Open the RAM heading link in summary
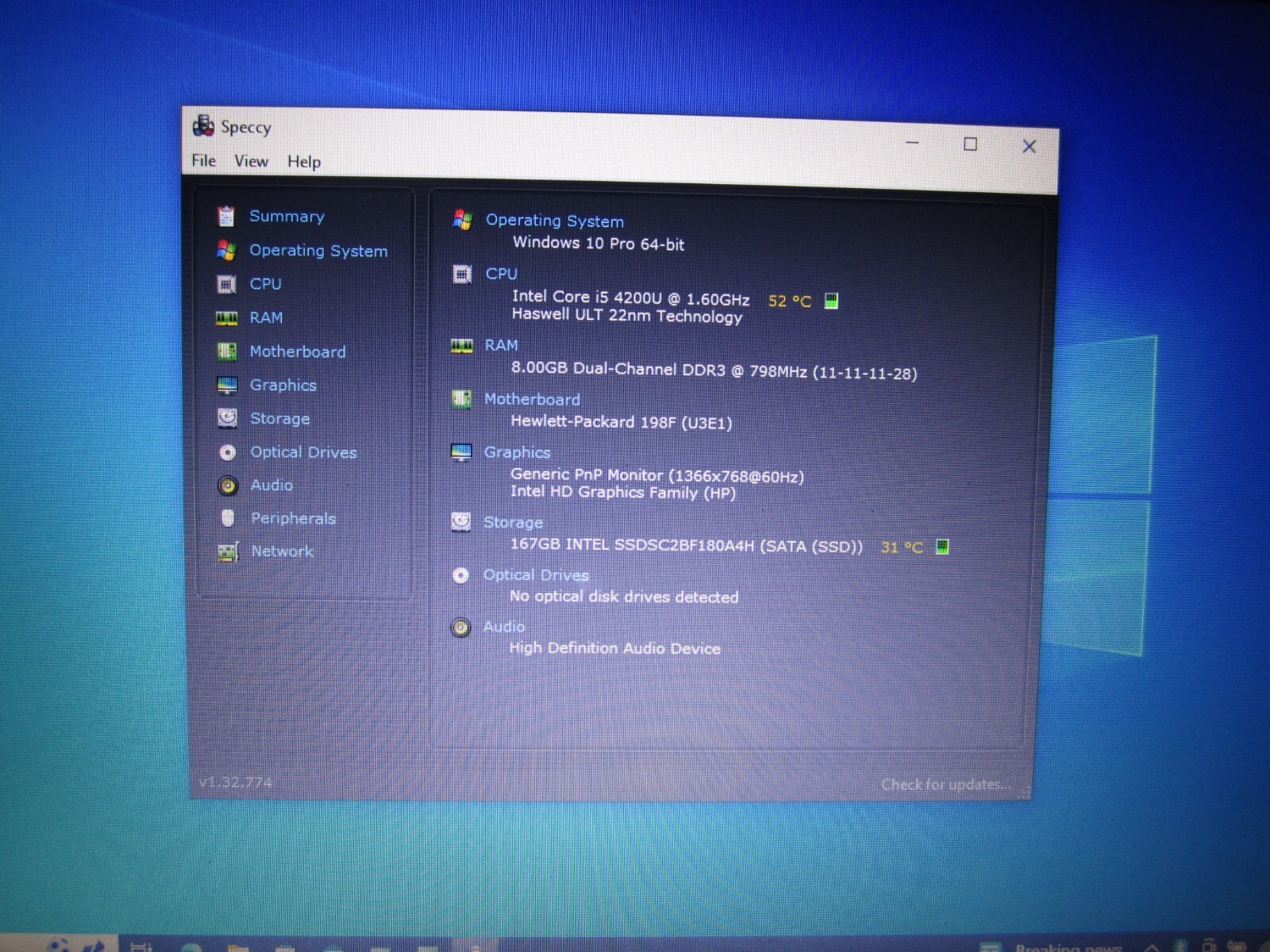The height and width of the screenshot is (952, 1270). pos(501,345)
